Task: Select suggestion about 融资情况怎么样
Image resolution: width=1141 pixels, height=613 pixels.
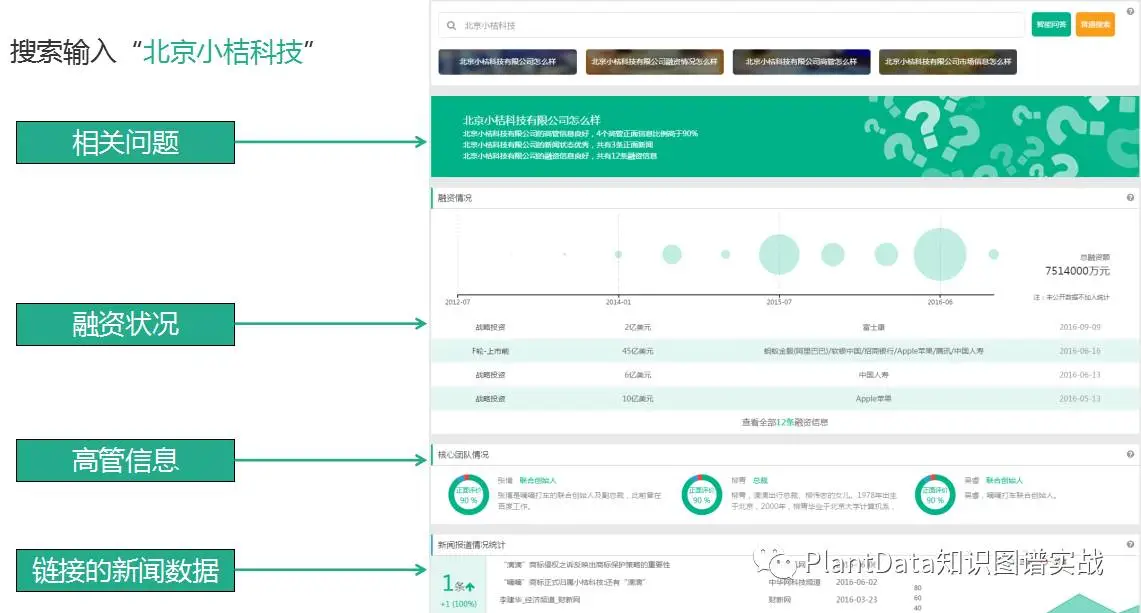Action: [654, 62]
